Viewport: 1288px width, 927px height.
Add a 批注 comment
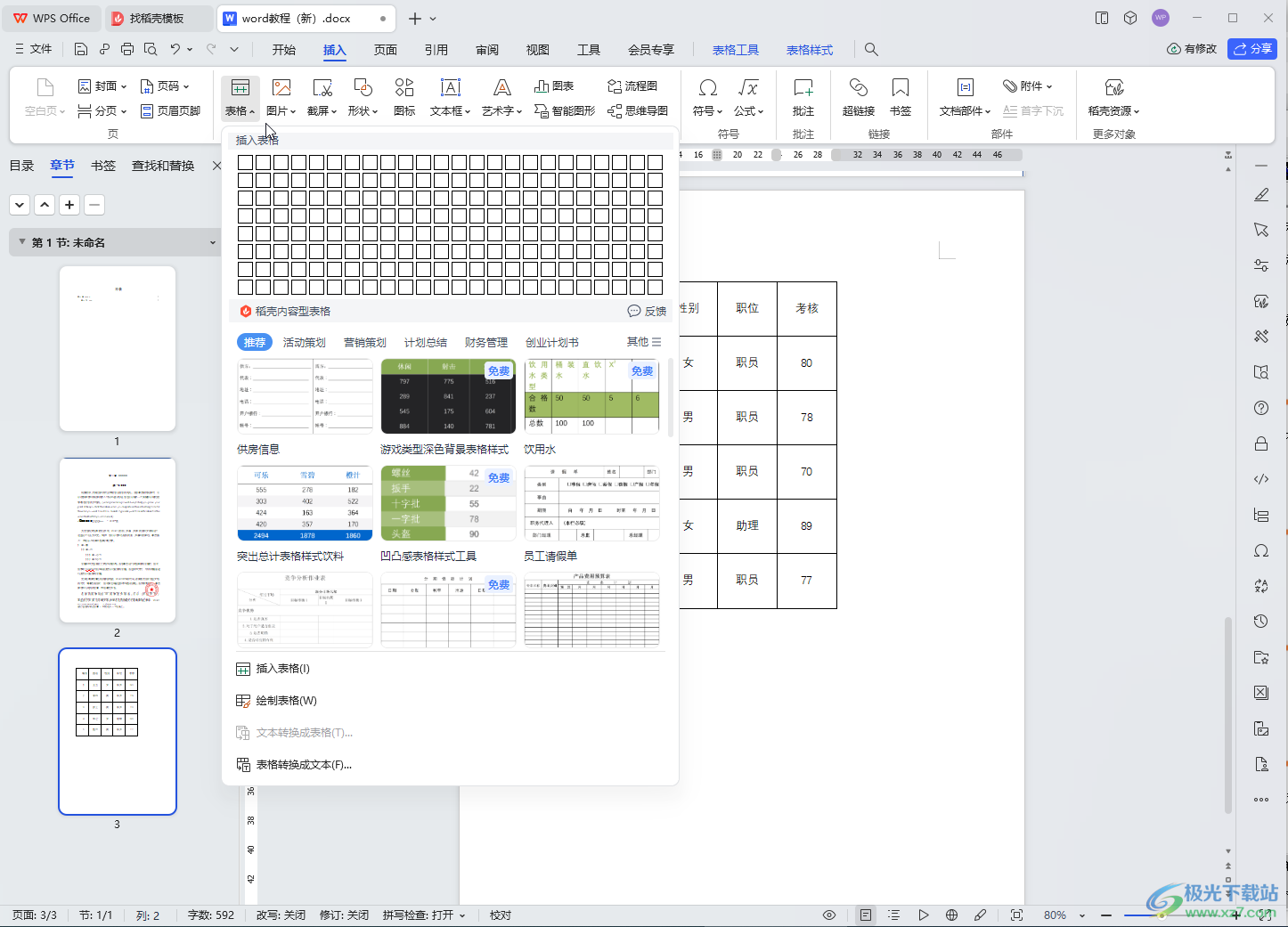[x=803, y=98]
